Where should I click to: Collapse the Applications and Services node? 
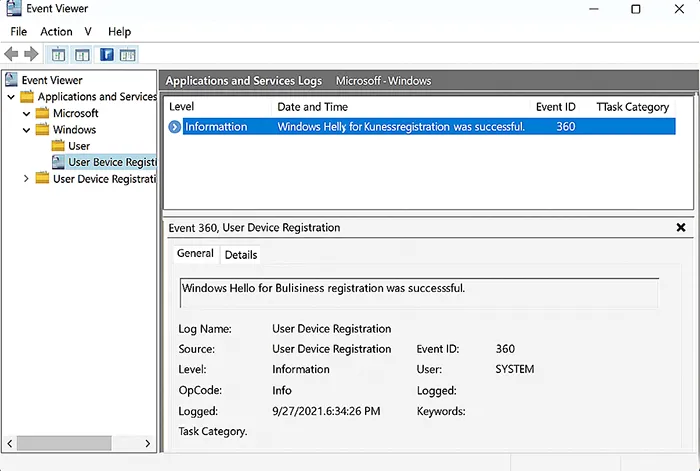click(11, 97)
